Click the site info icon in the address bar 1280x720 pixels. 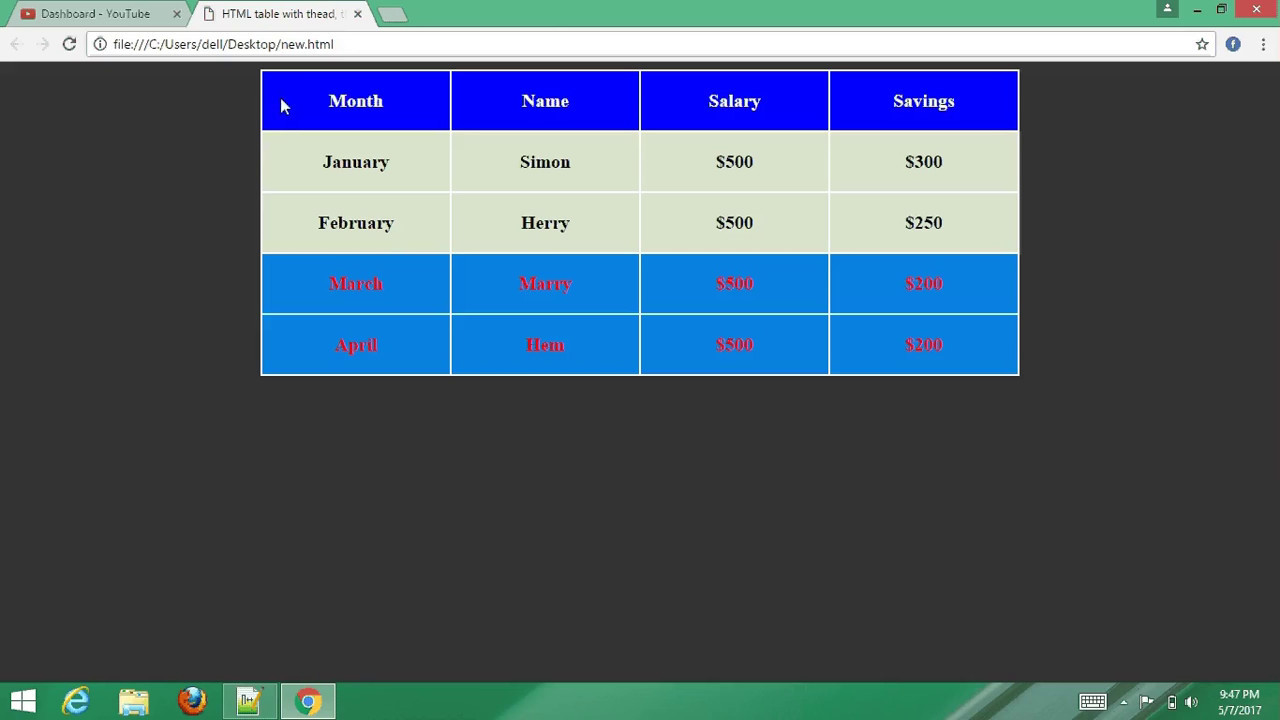click(x=100, y=44)
